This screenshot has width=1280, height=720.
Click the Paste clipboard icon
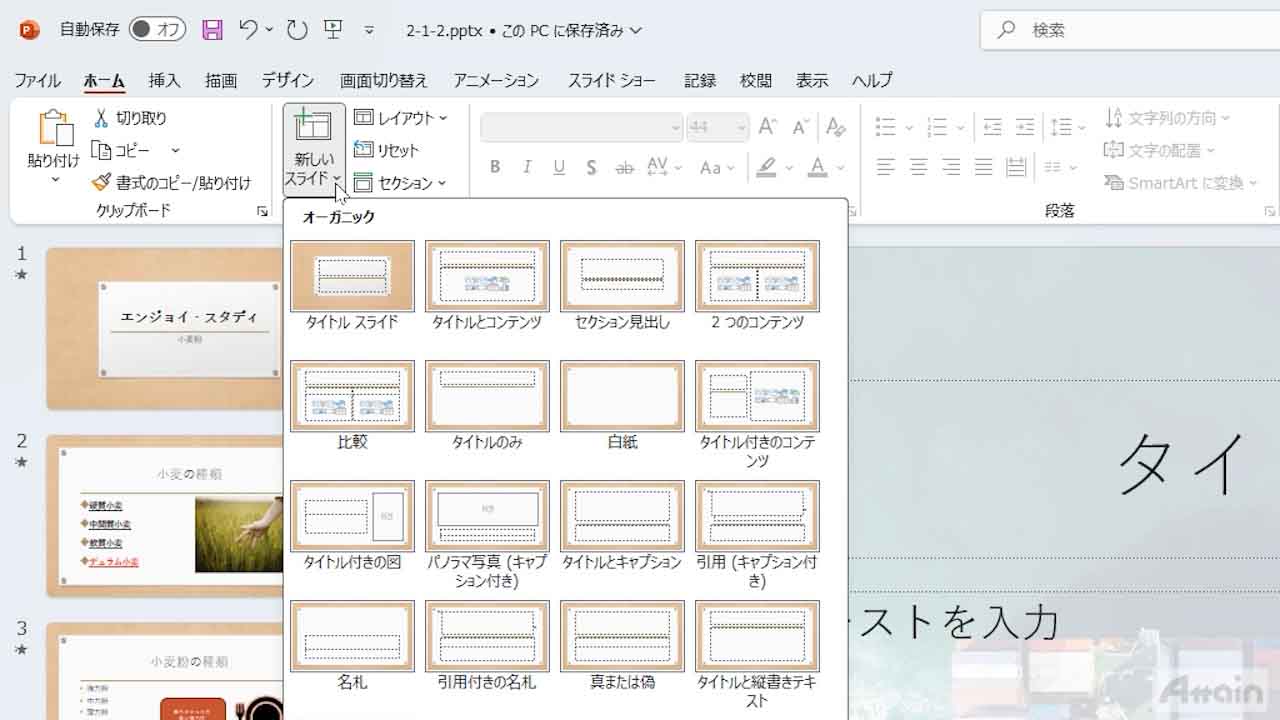[x=55, y=129]
